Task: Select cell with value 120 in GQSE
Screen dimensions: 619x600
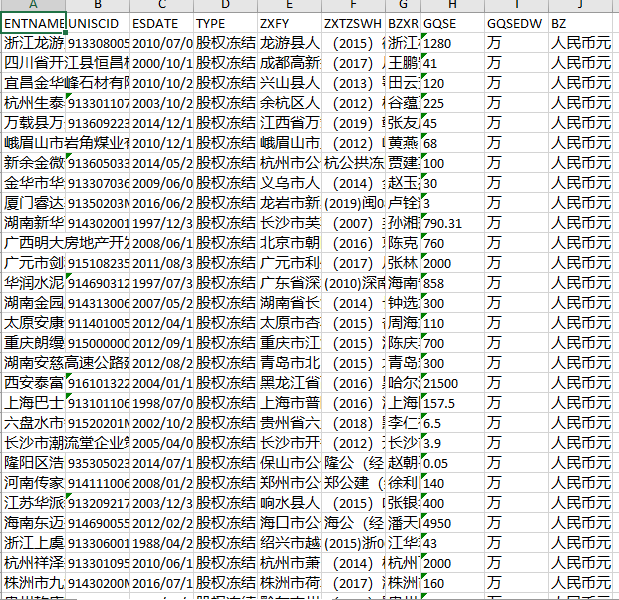Action: 453,83
